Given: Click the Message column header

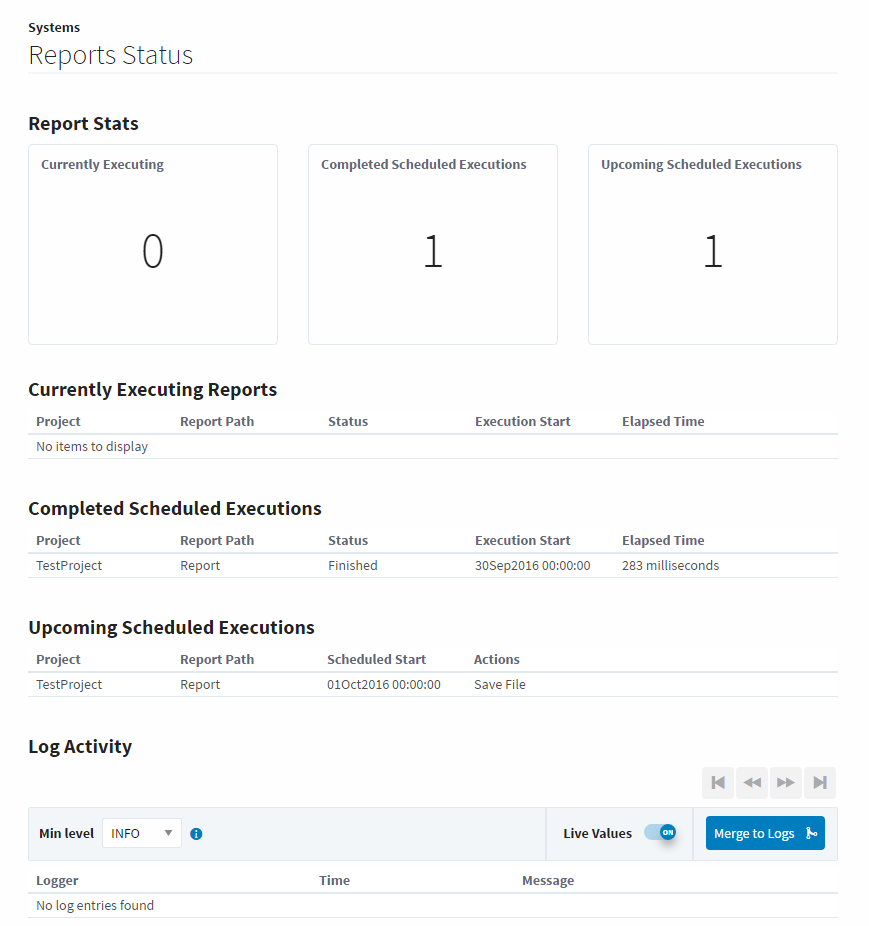Looking at the screenshot, I should point(547,881).
